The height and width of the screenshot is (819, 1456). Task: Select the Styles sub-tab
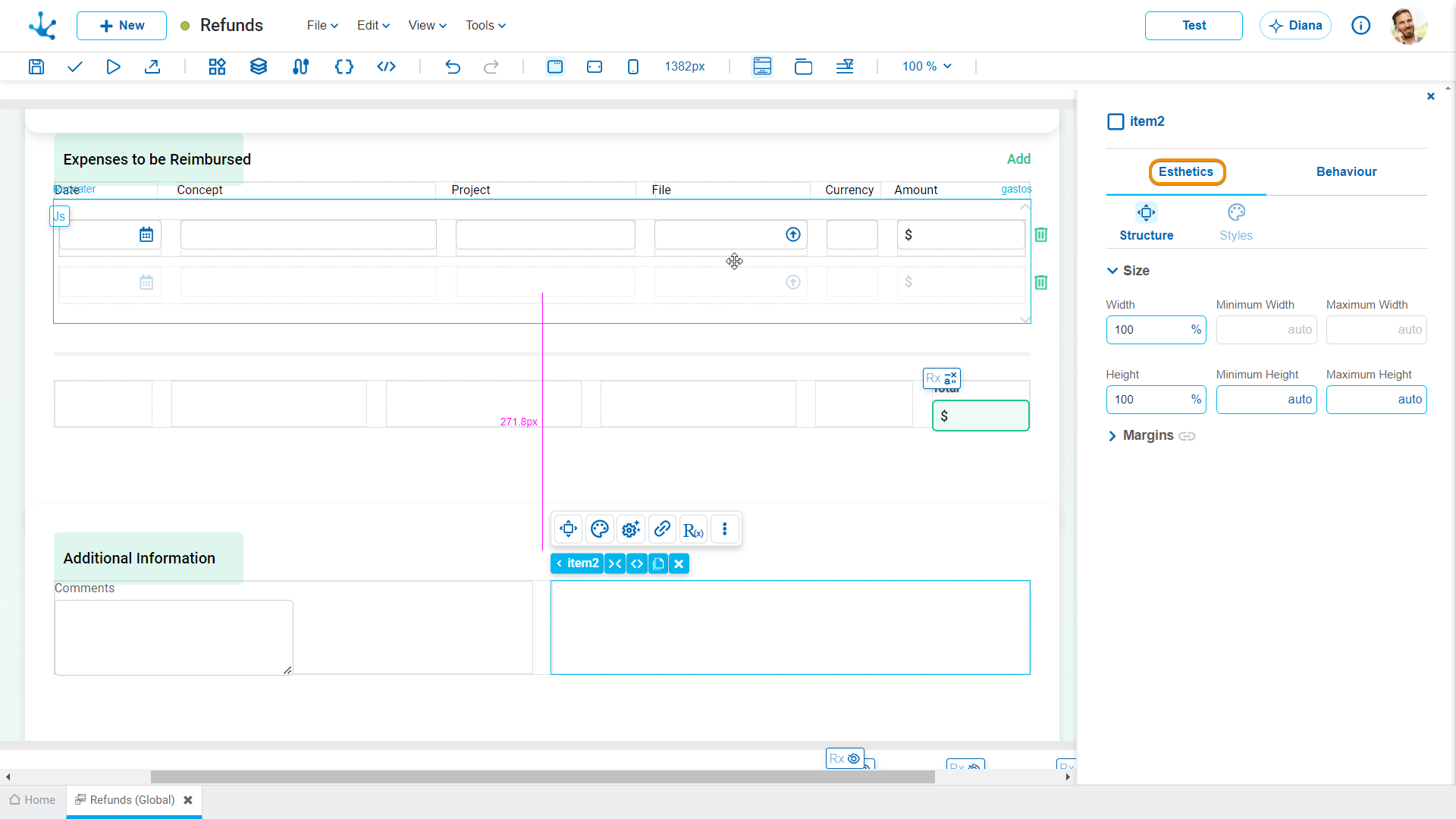click(x=1235, y=222)
